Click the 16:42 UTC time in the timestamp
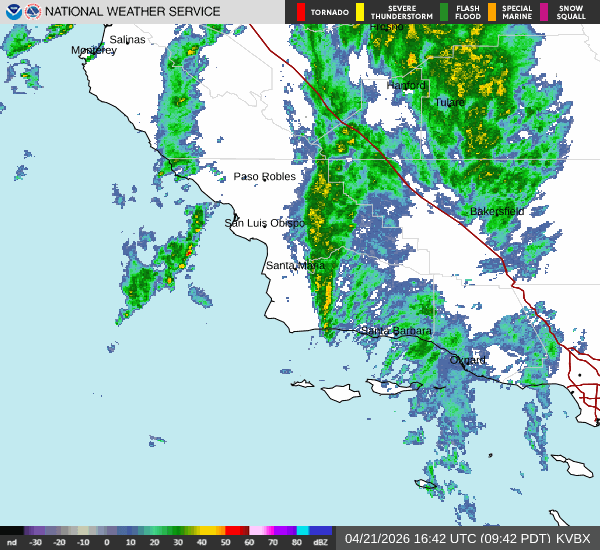The height and width of the screenshot is (550, 600). [445, 539]
